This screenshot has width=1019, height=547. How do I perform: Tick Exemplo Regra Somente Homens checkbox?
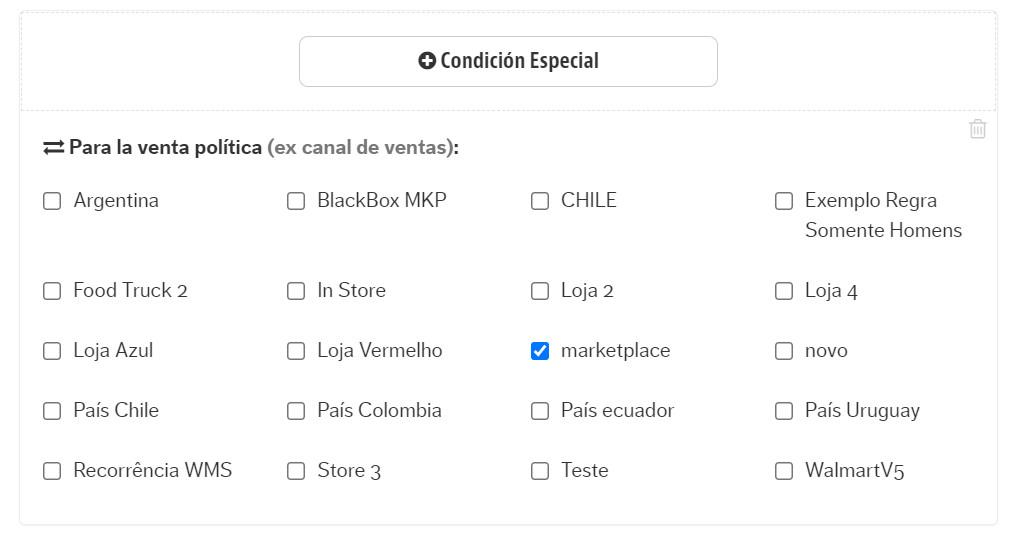[x=784, y=201]
